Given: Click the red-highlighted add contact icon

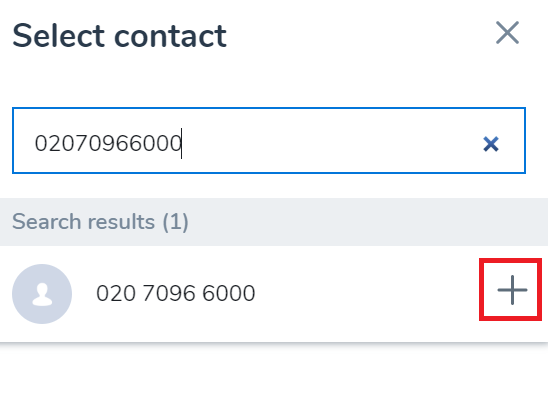Looking at the screenshot, I should [510, 289].
